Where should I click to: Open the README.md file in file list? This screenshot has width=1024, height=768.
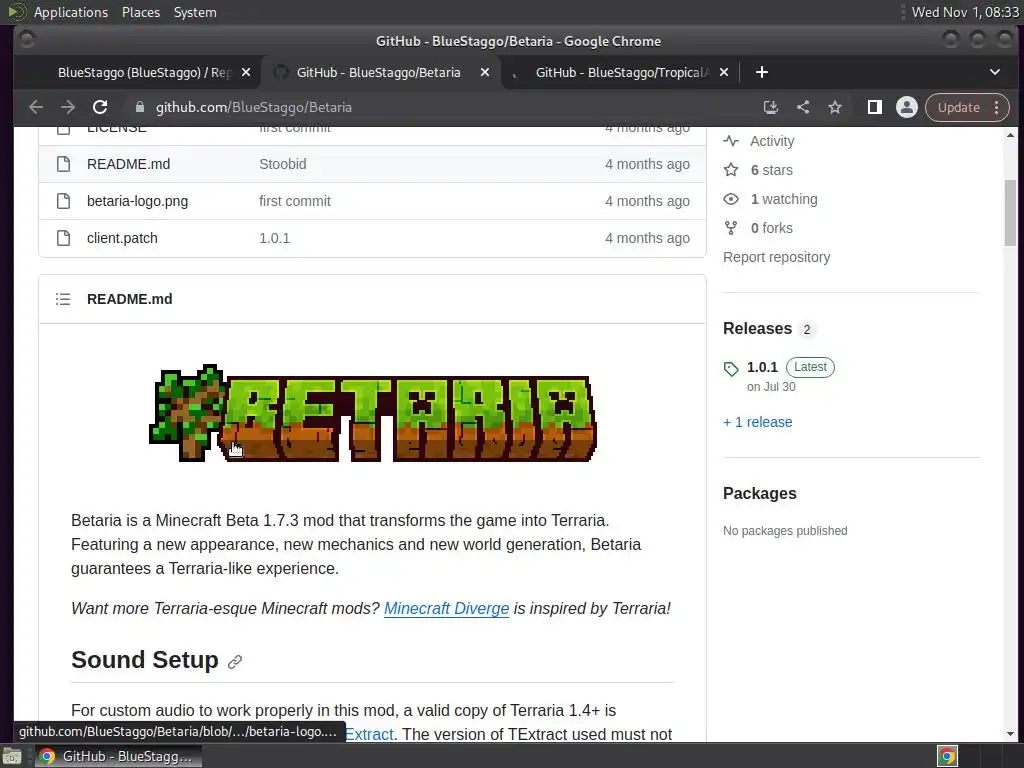(x=128, y=164)
